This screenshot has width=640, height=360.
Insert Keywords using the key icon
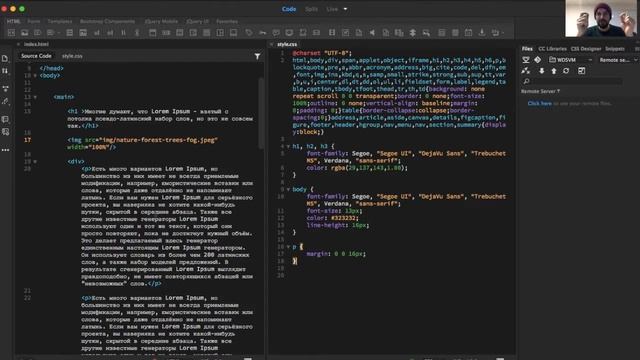point(262,33)
